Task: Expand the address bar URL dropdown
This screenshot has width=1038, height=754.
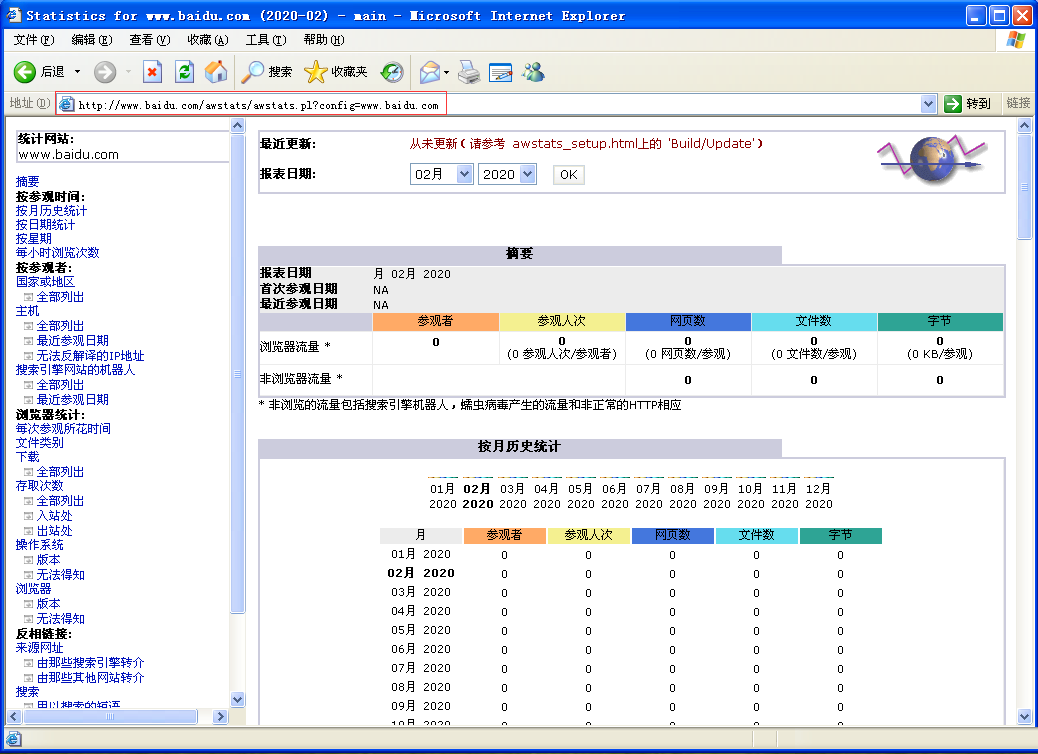Action: (x=928, y=103)
